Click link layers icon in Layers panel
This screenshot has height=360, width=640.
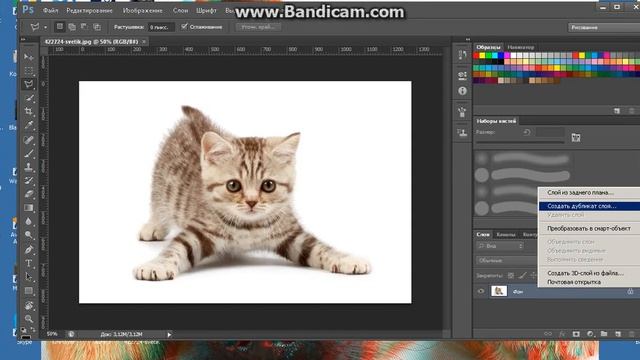pos(548,334)
